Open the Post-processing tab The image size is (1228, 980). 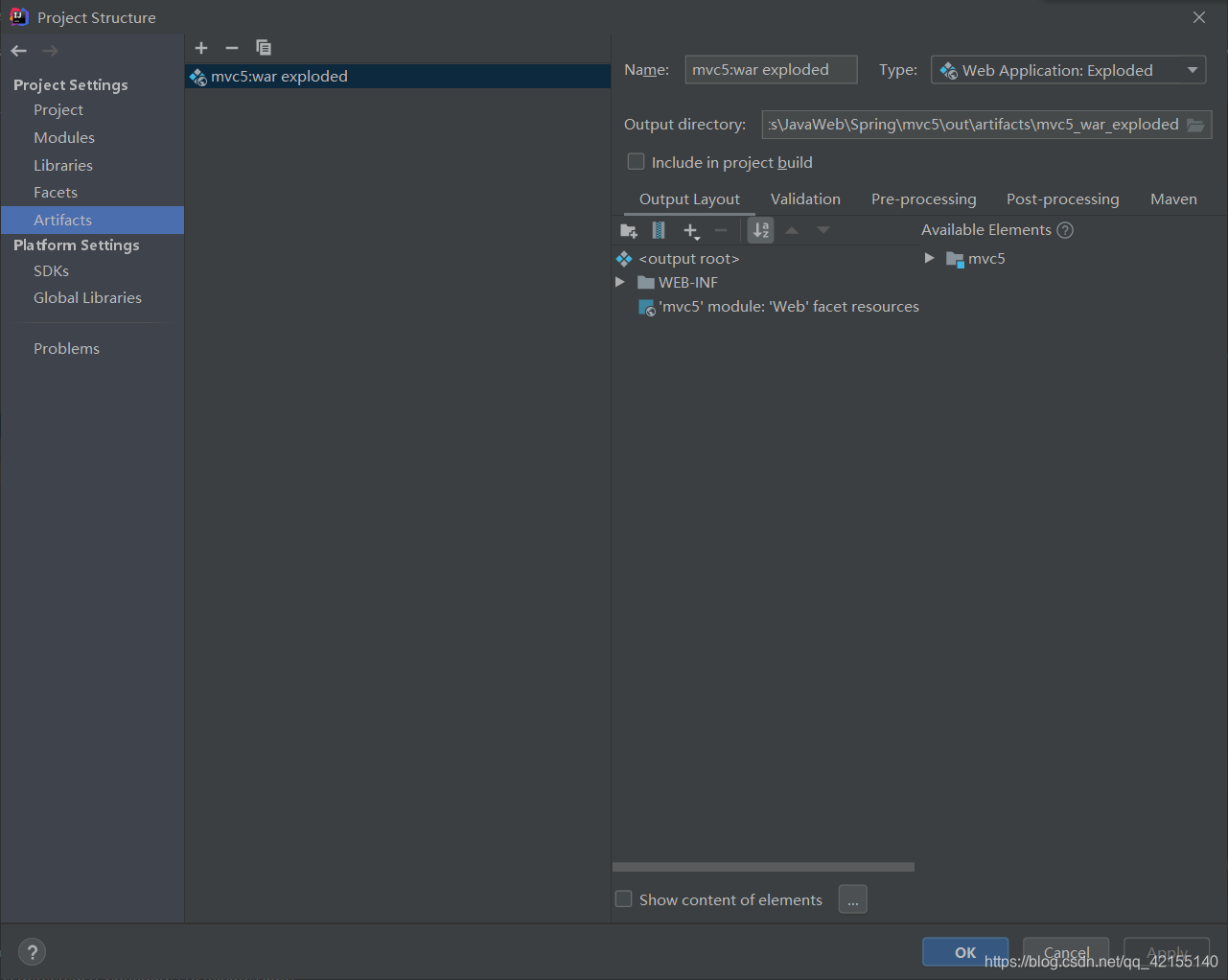1062,199
